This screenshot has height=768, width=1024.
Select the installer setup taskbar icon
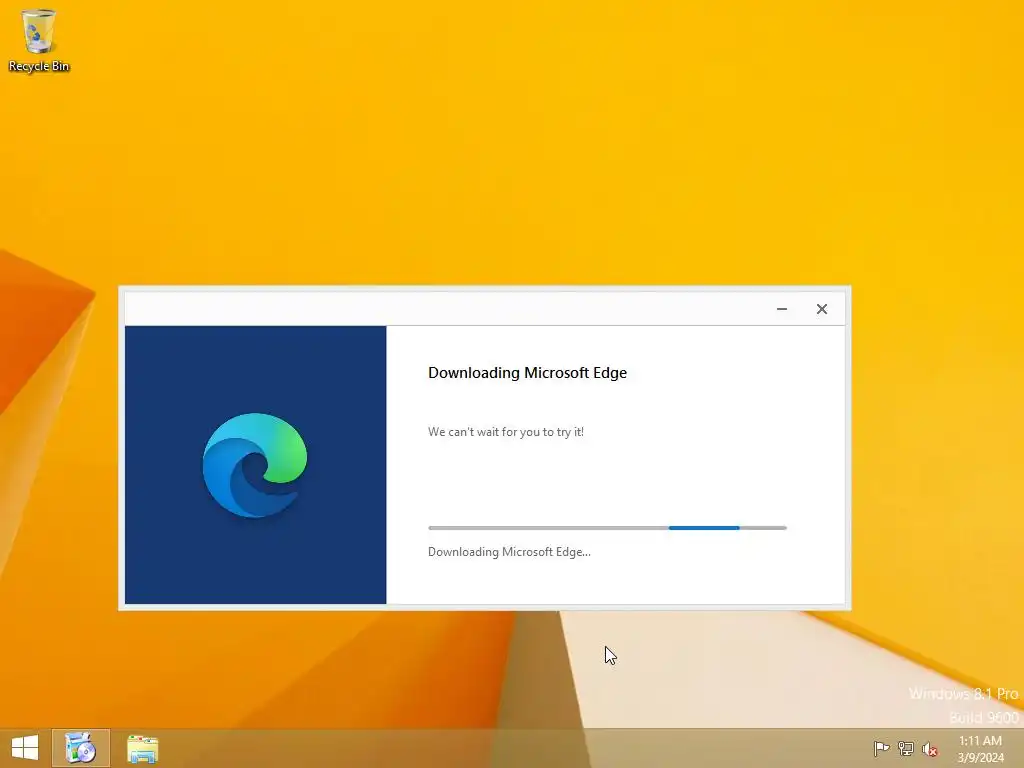click(81, 748)
